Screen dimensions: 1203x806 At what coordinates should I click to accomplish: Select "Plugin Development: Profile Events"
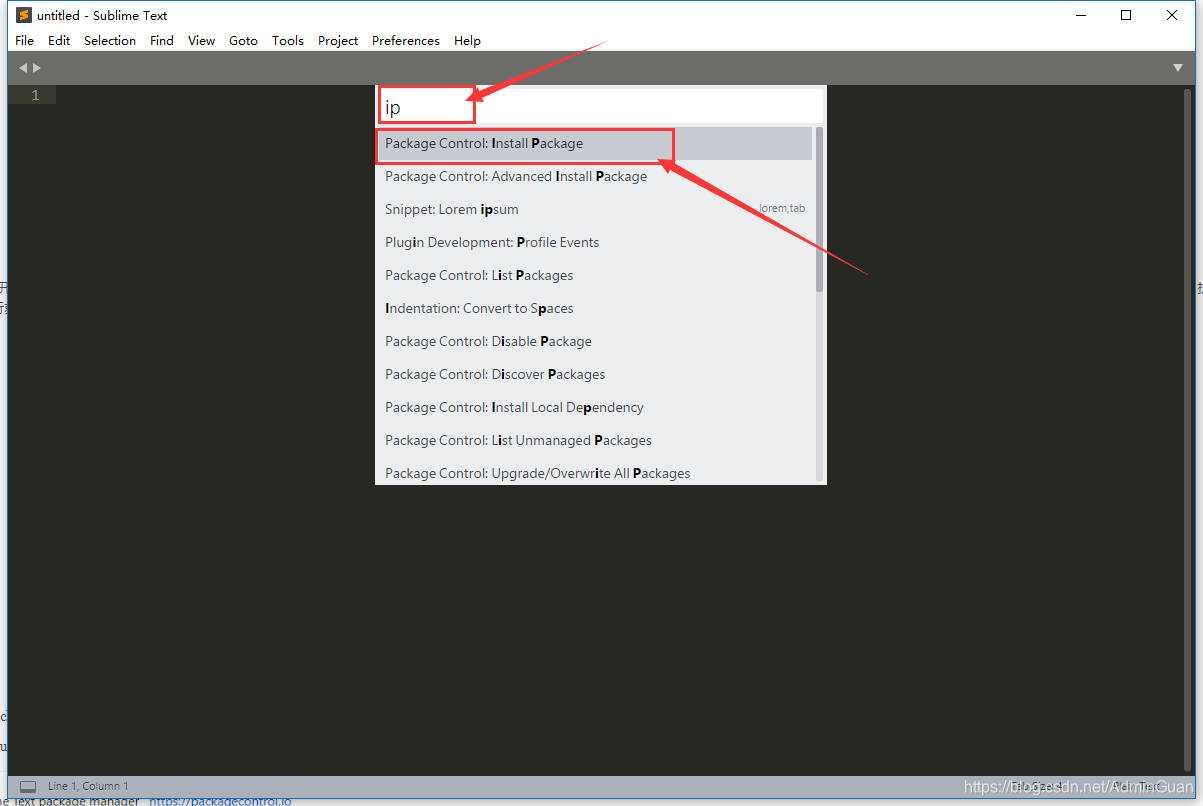[x=492, y=242]
